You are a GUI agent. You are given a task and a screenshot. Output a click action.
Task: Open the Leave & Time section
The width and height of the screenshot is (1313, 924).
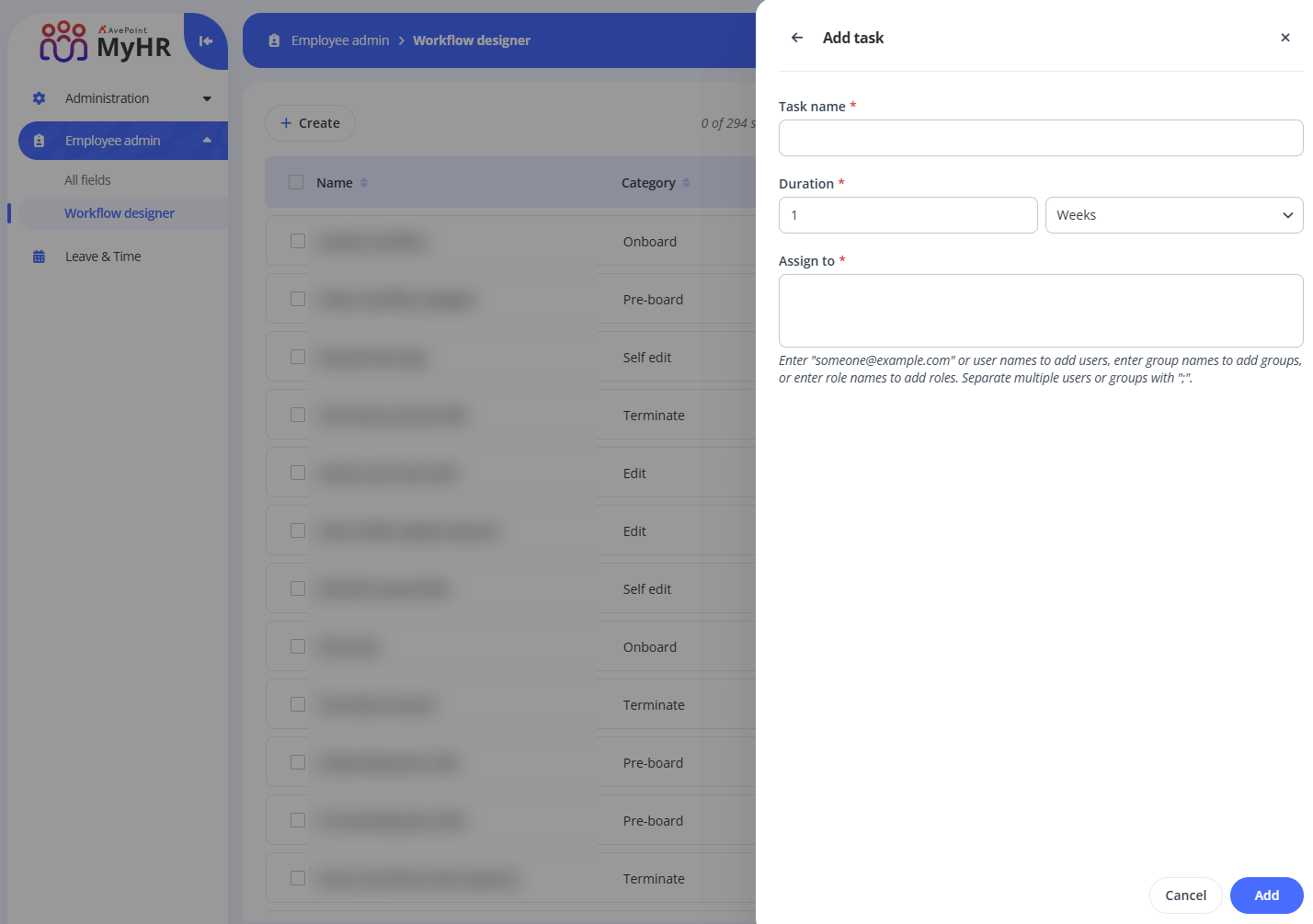tap(103, 257)
